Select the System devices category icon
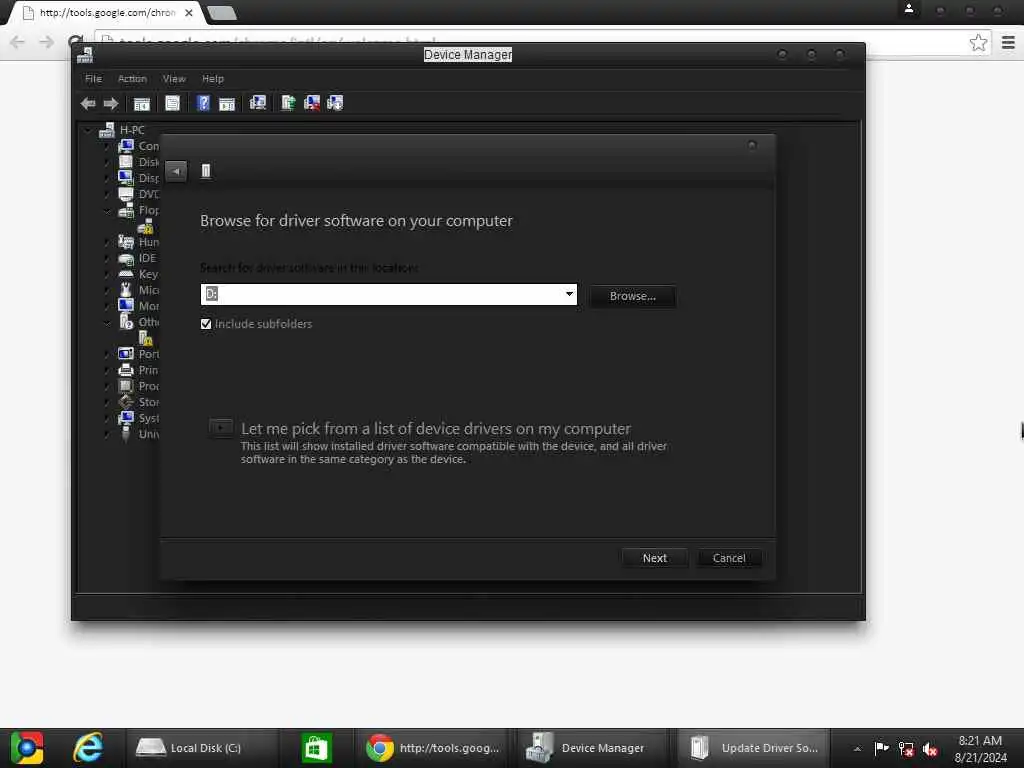Viewport: 1024px width, 768px height. 126,418
